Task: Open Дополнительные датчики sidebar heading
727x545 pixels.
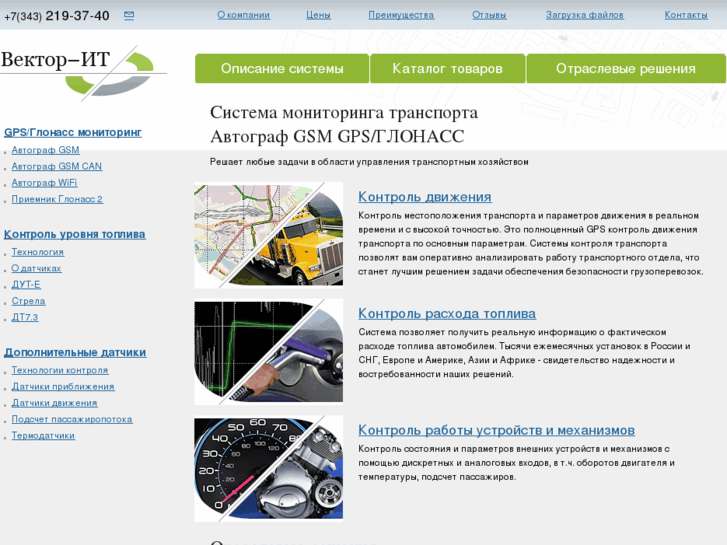Action: click(x=75, y=353)
